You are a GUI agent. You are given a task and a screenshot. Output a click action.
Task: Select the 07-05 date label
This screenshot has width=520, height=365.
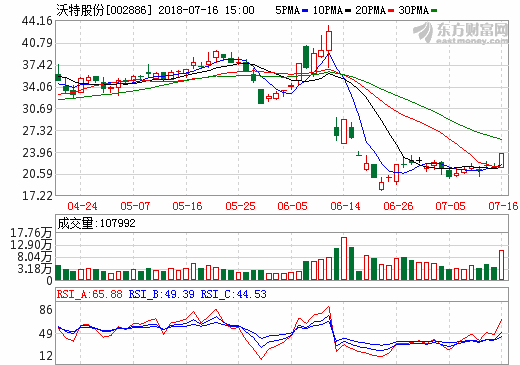pos(450,206)
